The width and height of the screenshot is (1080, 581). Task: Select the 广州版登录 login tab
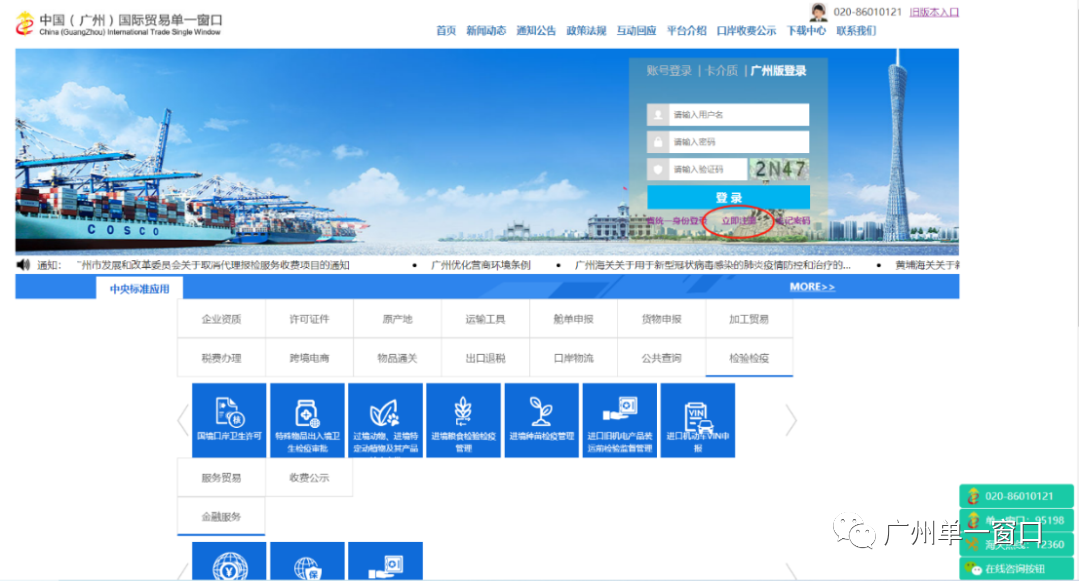778,70
